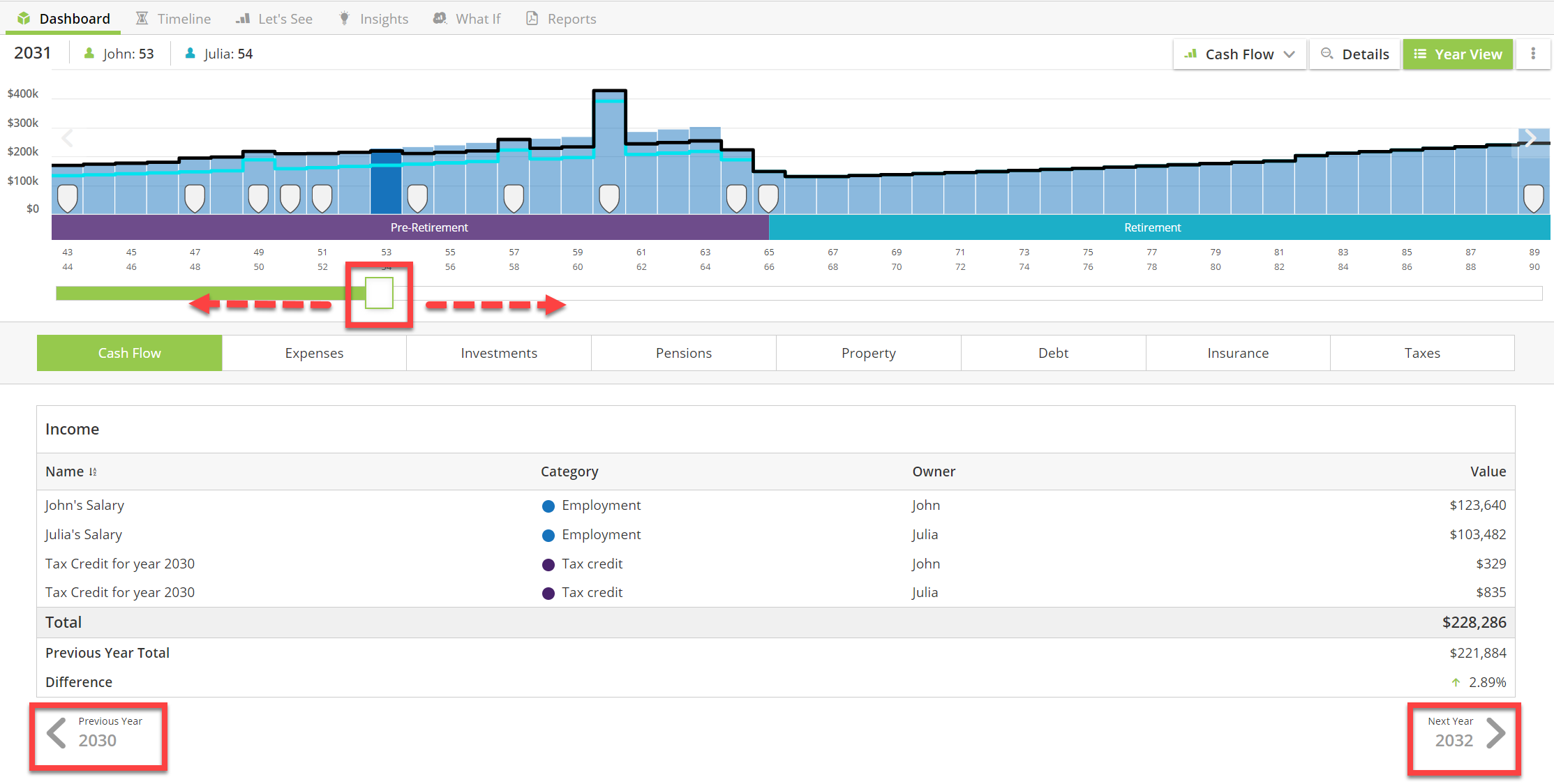Toggle the Details view button
This screenshot has width=1554, height=784.
[1354, 54]
